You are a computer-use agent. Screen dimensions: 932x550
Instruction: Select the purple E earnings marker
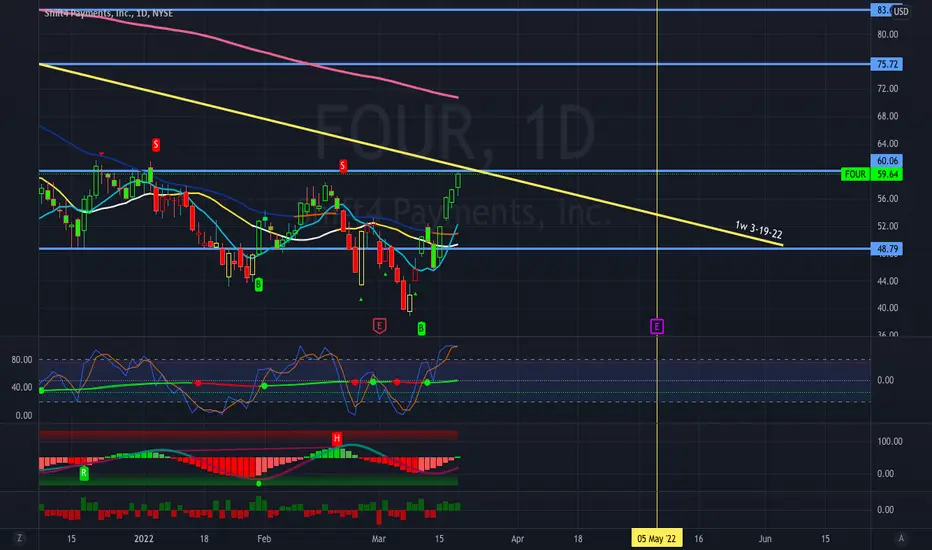click(657, 326)
